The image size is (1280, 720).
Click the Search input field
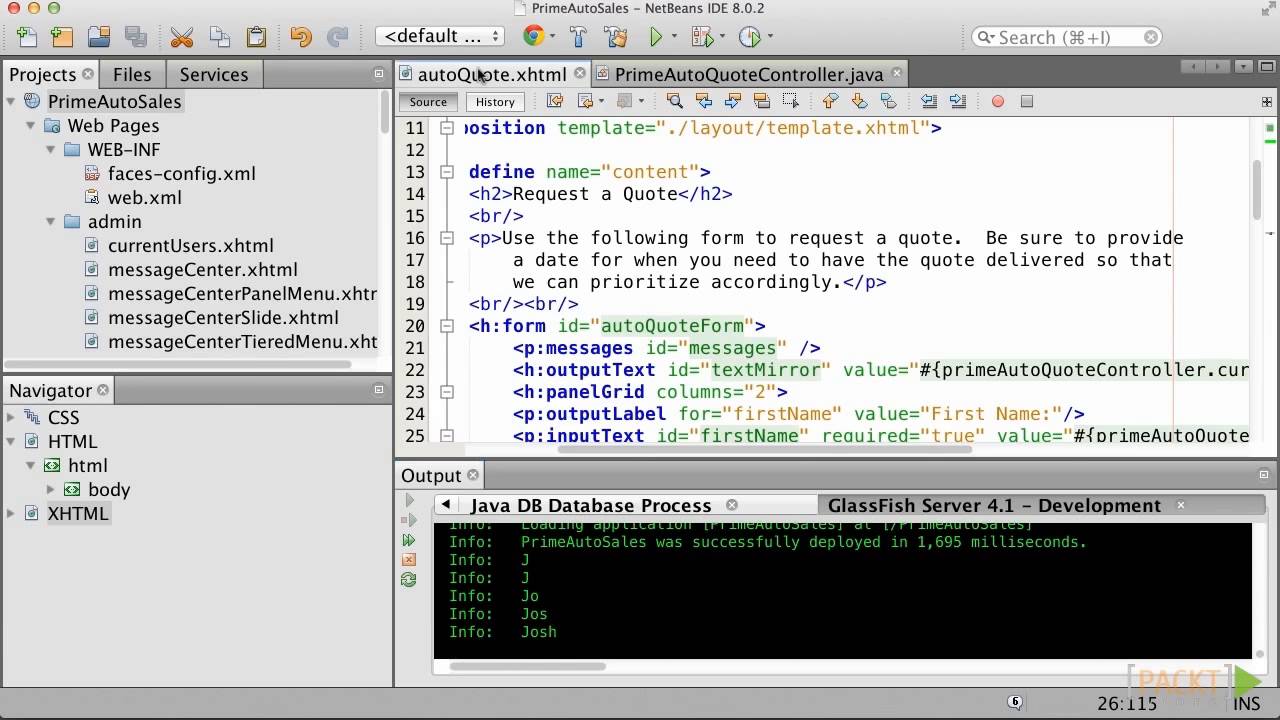(1066, 37)
